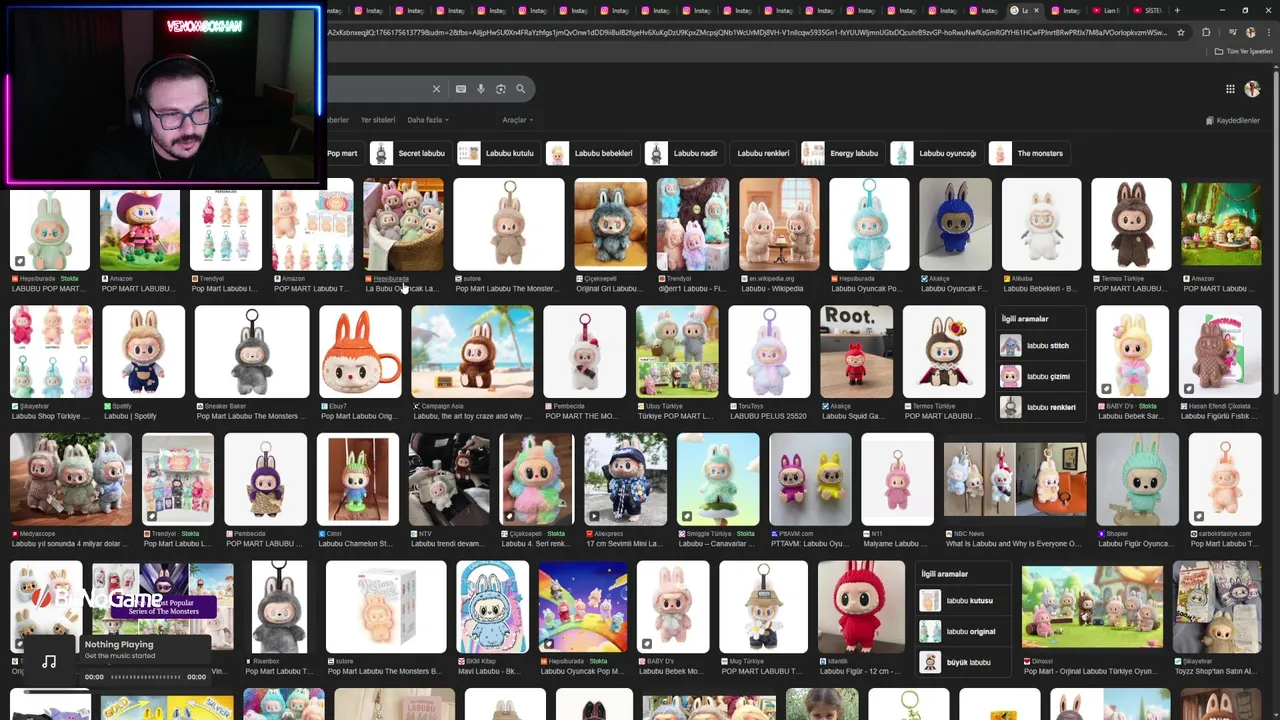Open the red Labubu Figür 12 cm image

click(x=861, y=607)
